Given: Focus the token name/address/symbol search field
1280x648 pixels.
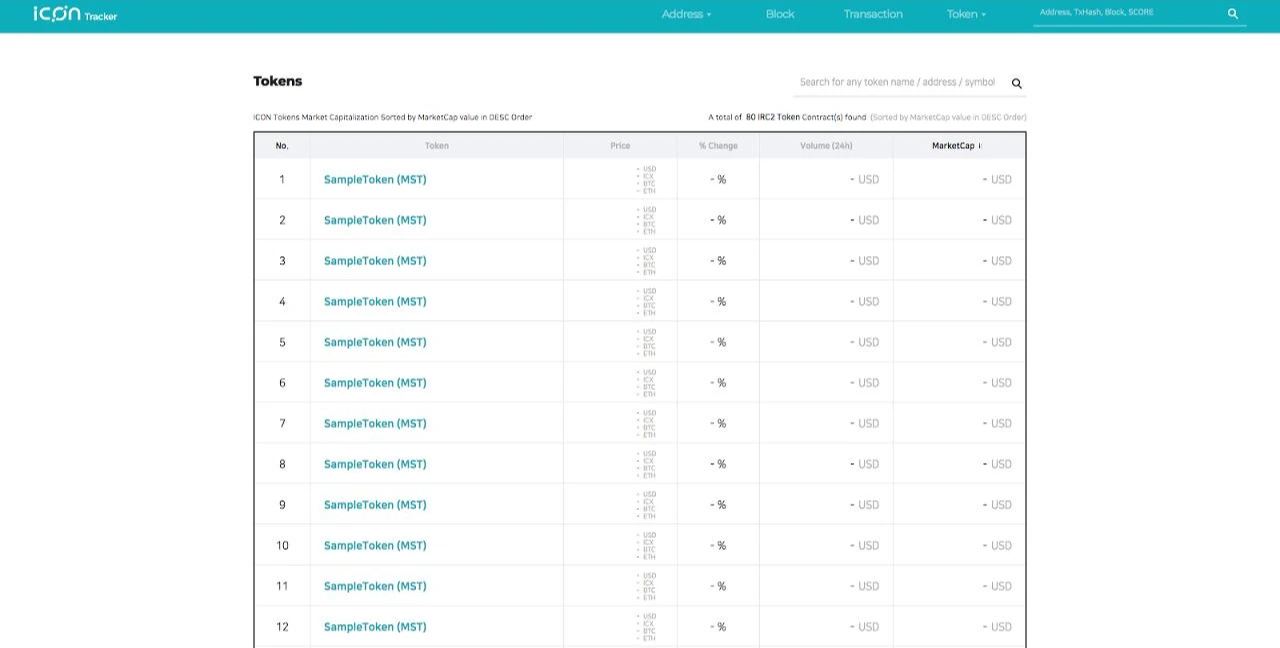Looking at the screenshot, I should tap(898, 82).
